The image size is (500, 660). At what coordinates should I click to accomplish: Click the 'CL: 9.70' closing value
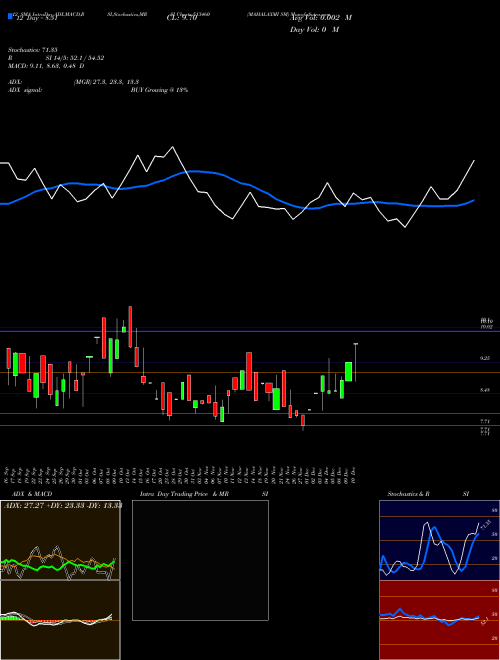coord(181,18)
